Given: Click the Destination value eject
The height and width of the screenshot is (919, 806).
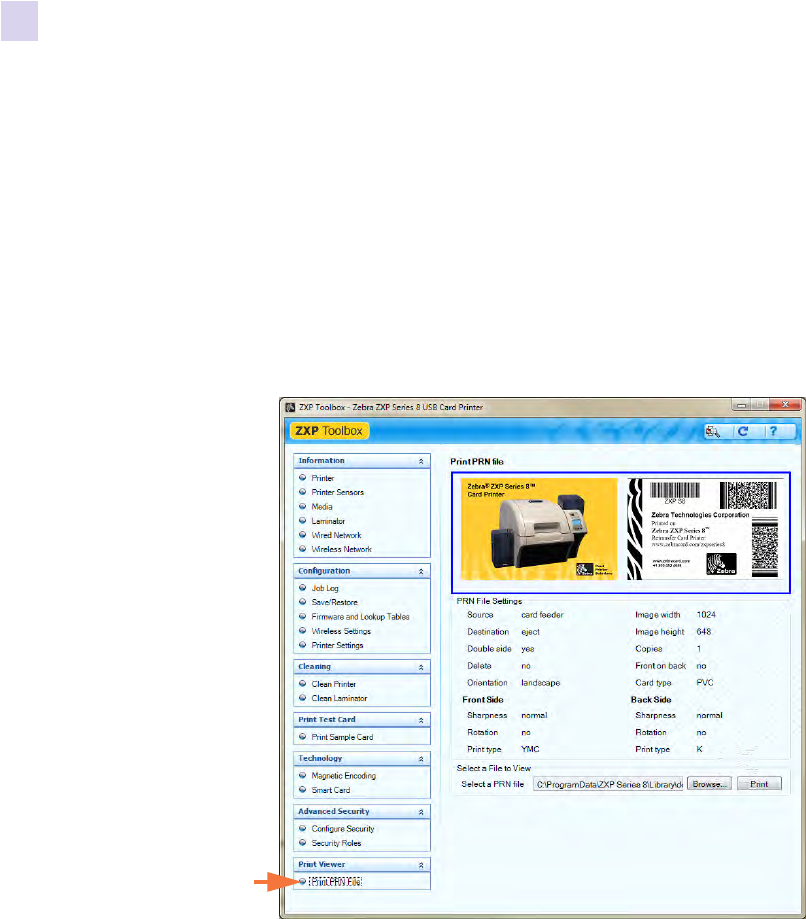Looking at the screenshot, I should (530, 632).
